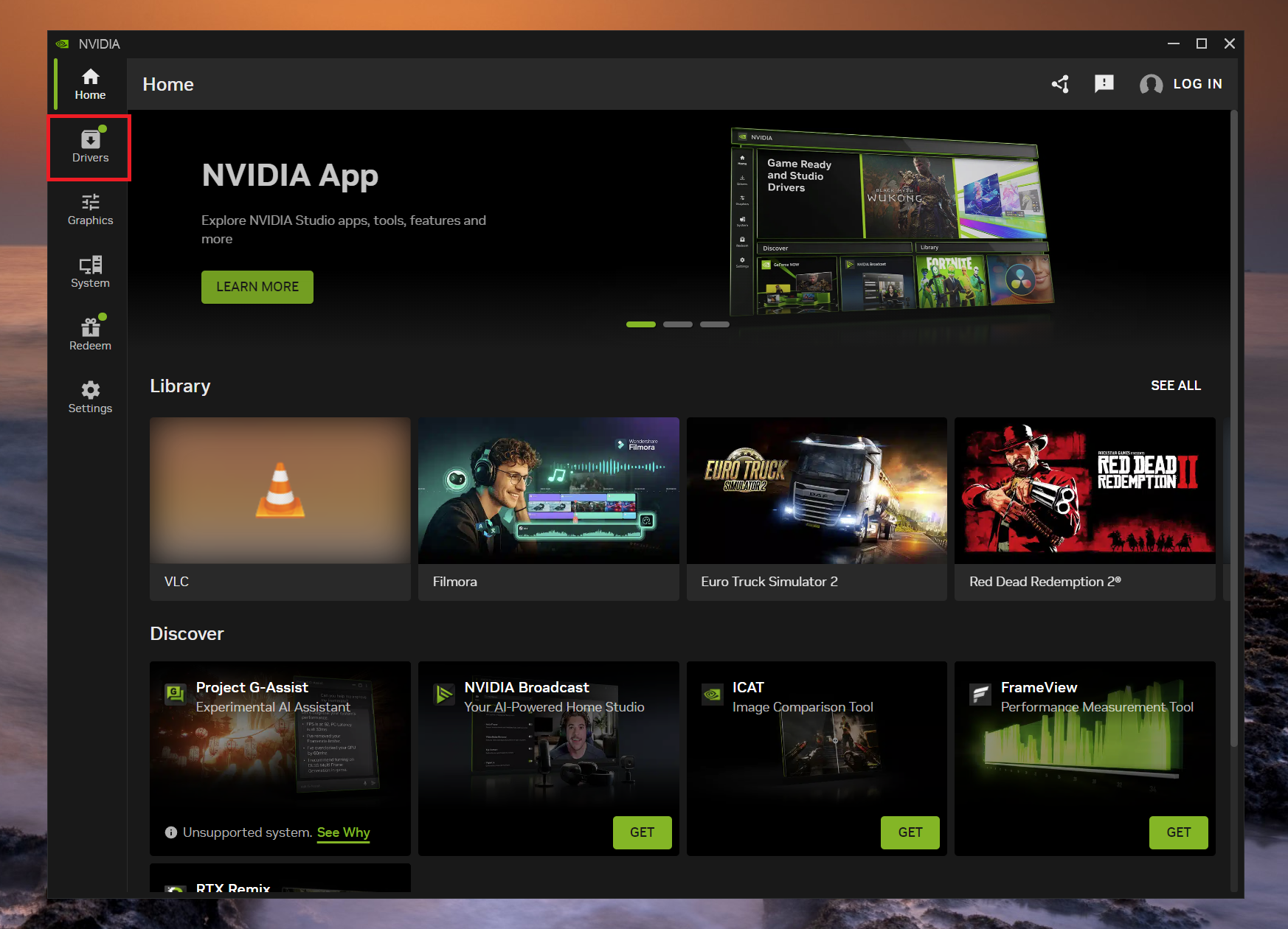Open the Redeem section

89,334
